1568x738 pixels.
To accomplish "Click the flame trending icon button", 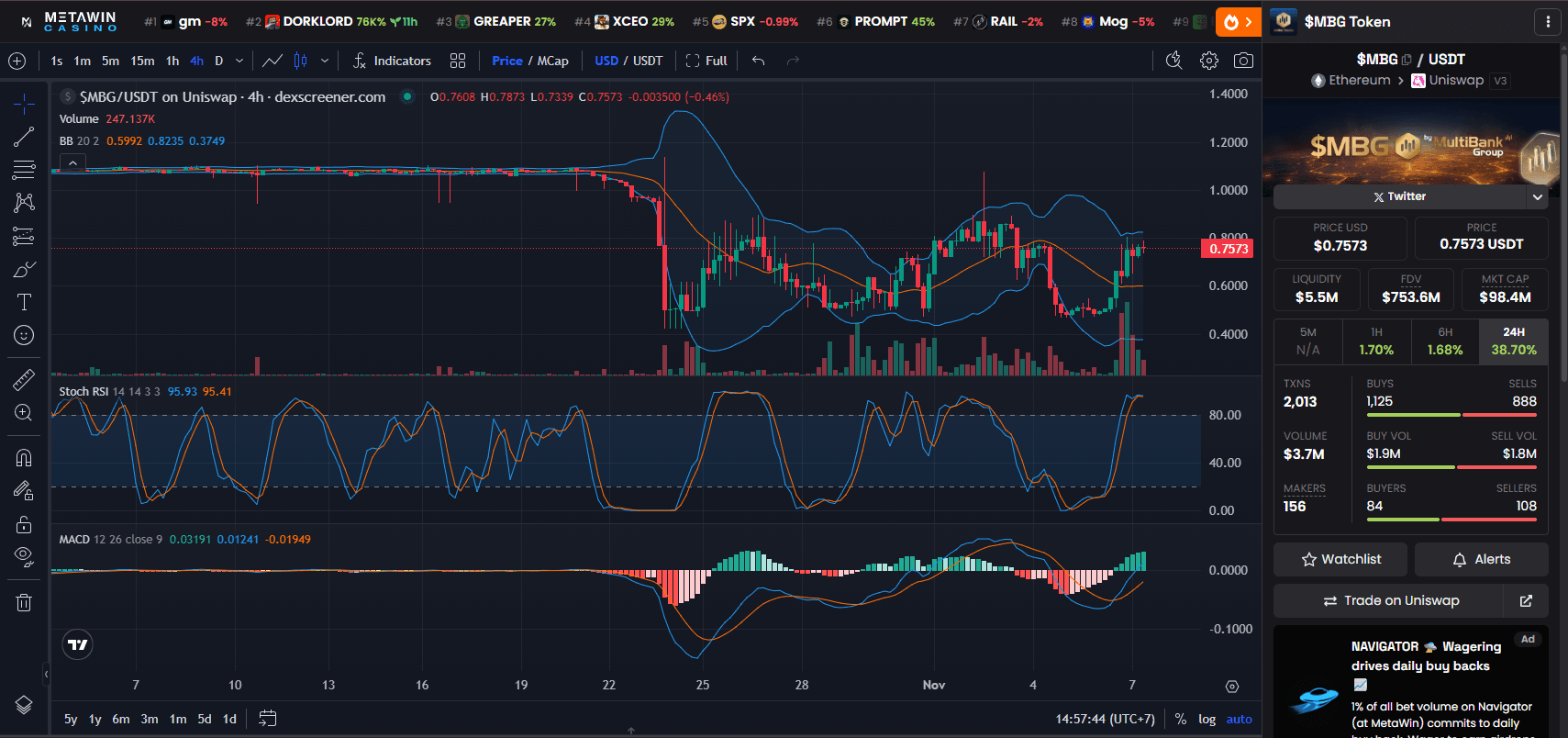I will point(1239,21).
